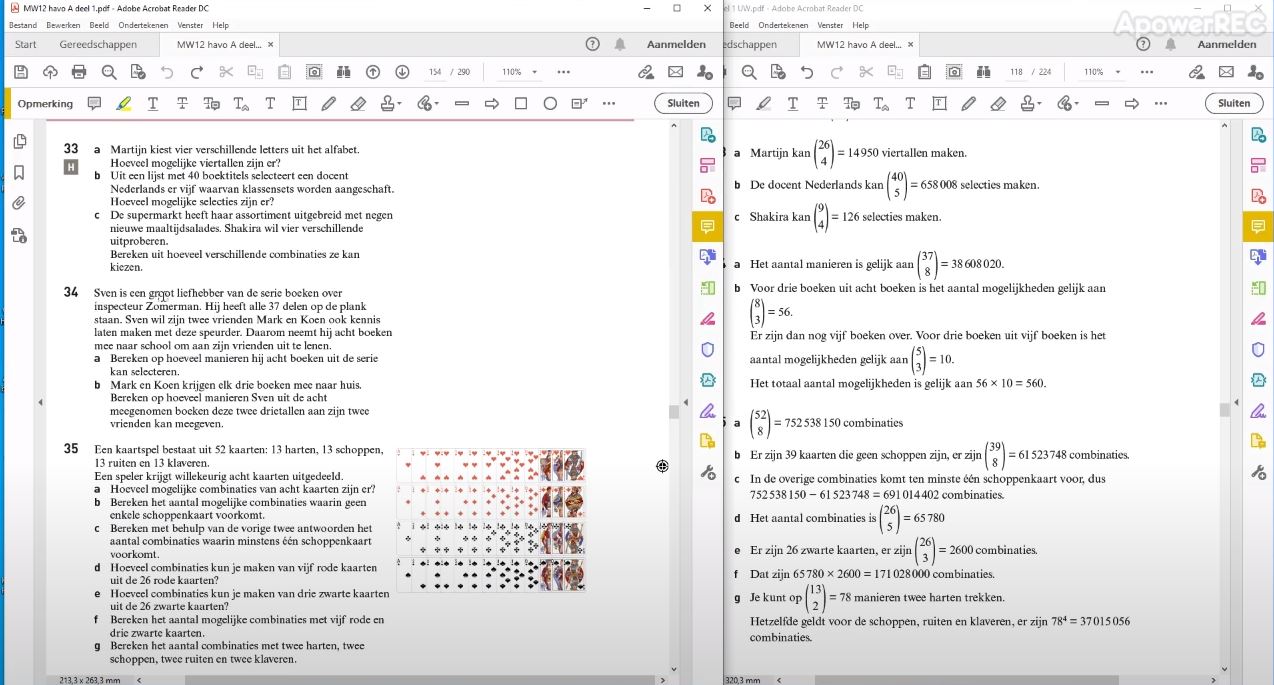
Task: Open find binoculars in left window
Action: click(343, 72)
